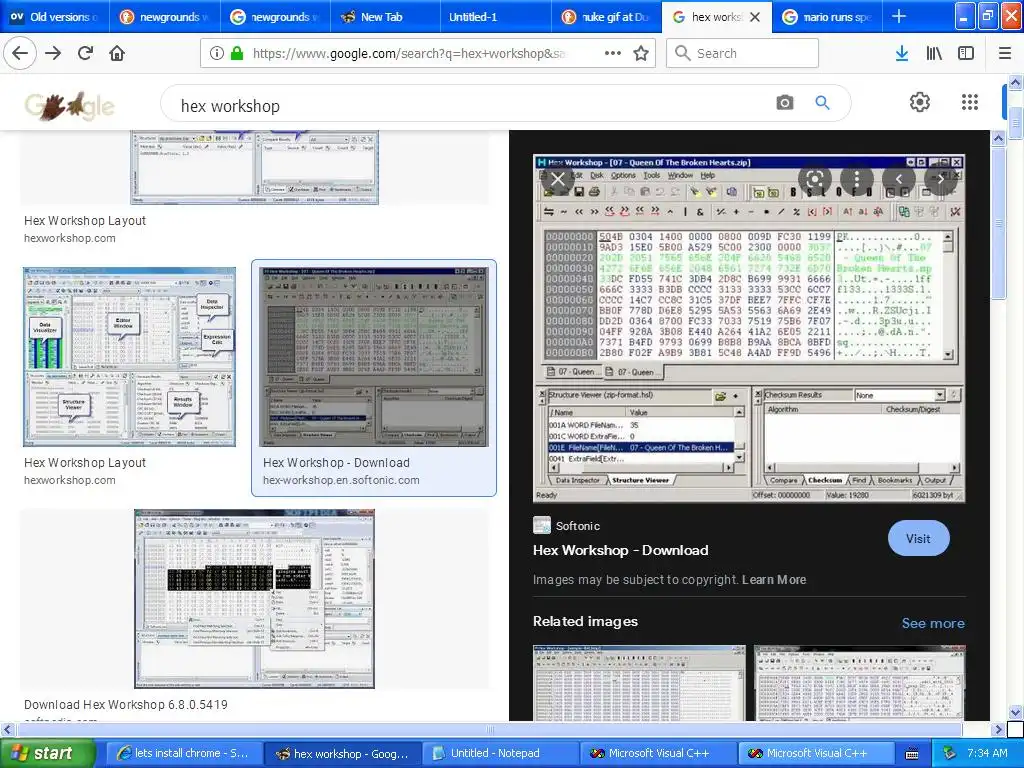Submit search with blue magnifier icon

tap(822, 103)
